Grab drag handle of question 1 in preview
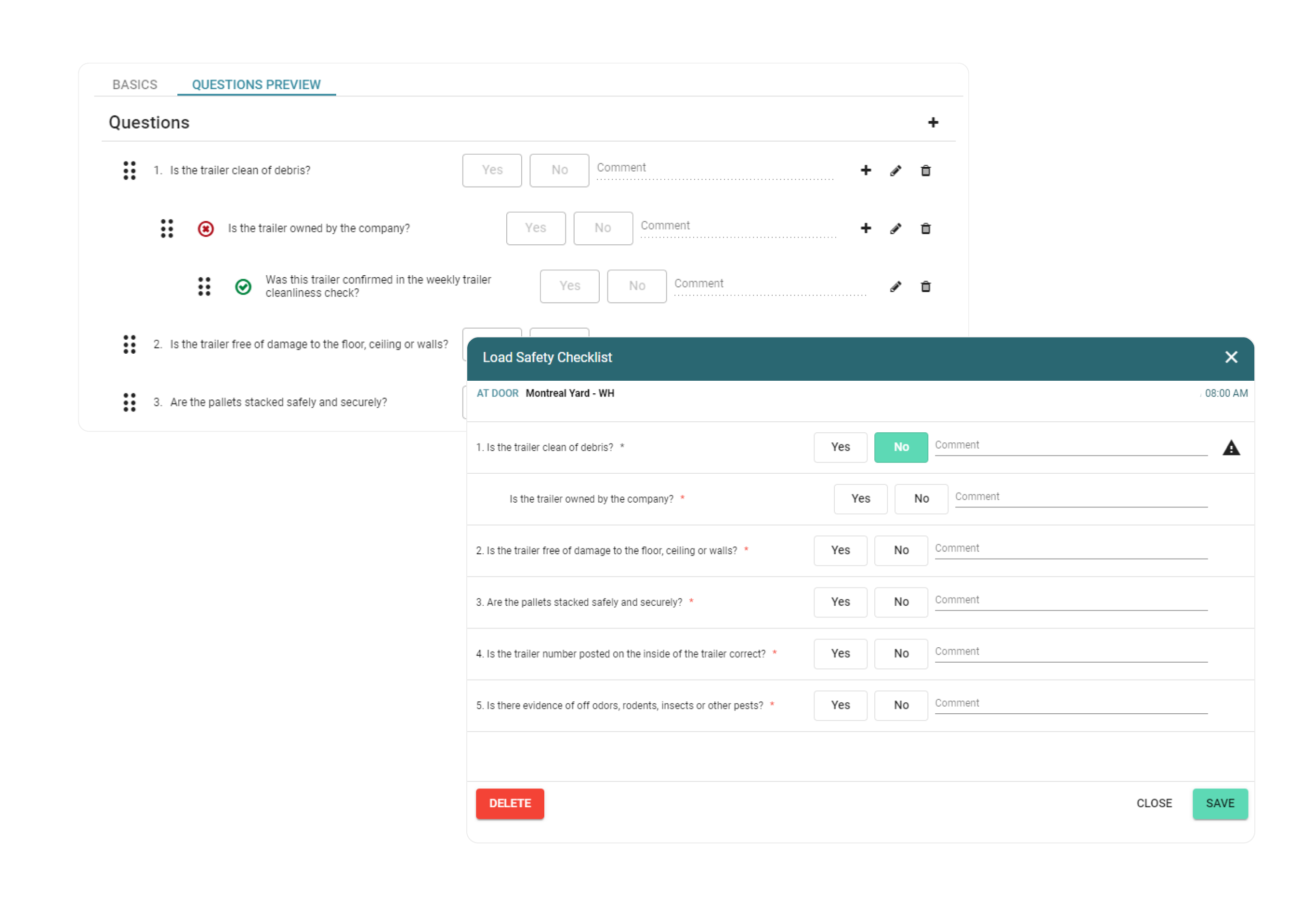The image size is (1316, 908). click(x=130, y=170)
